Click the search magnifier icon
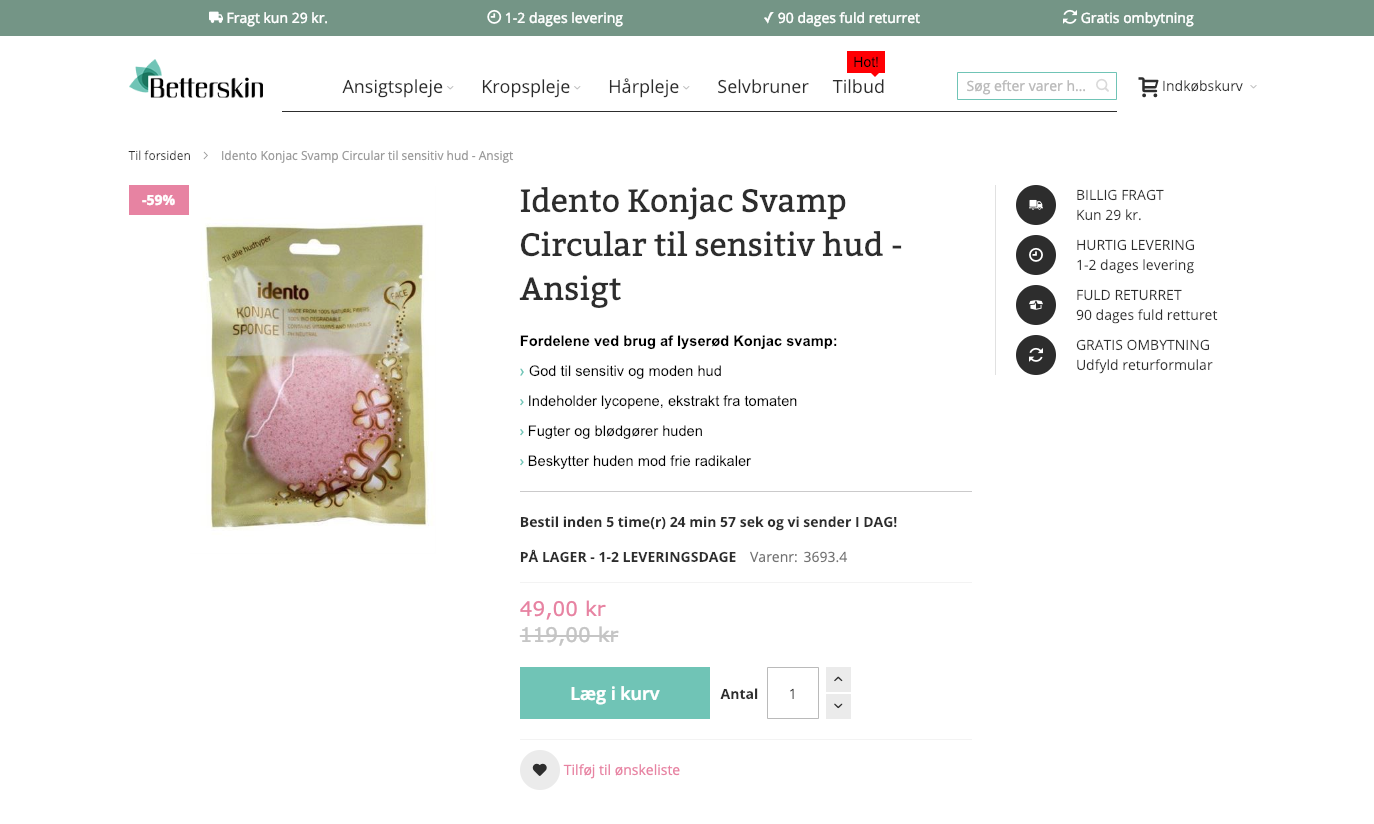 1102,86
